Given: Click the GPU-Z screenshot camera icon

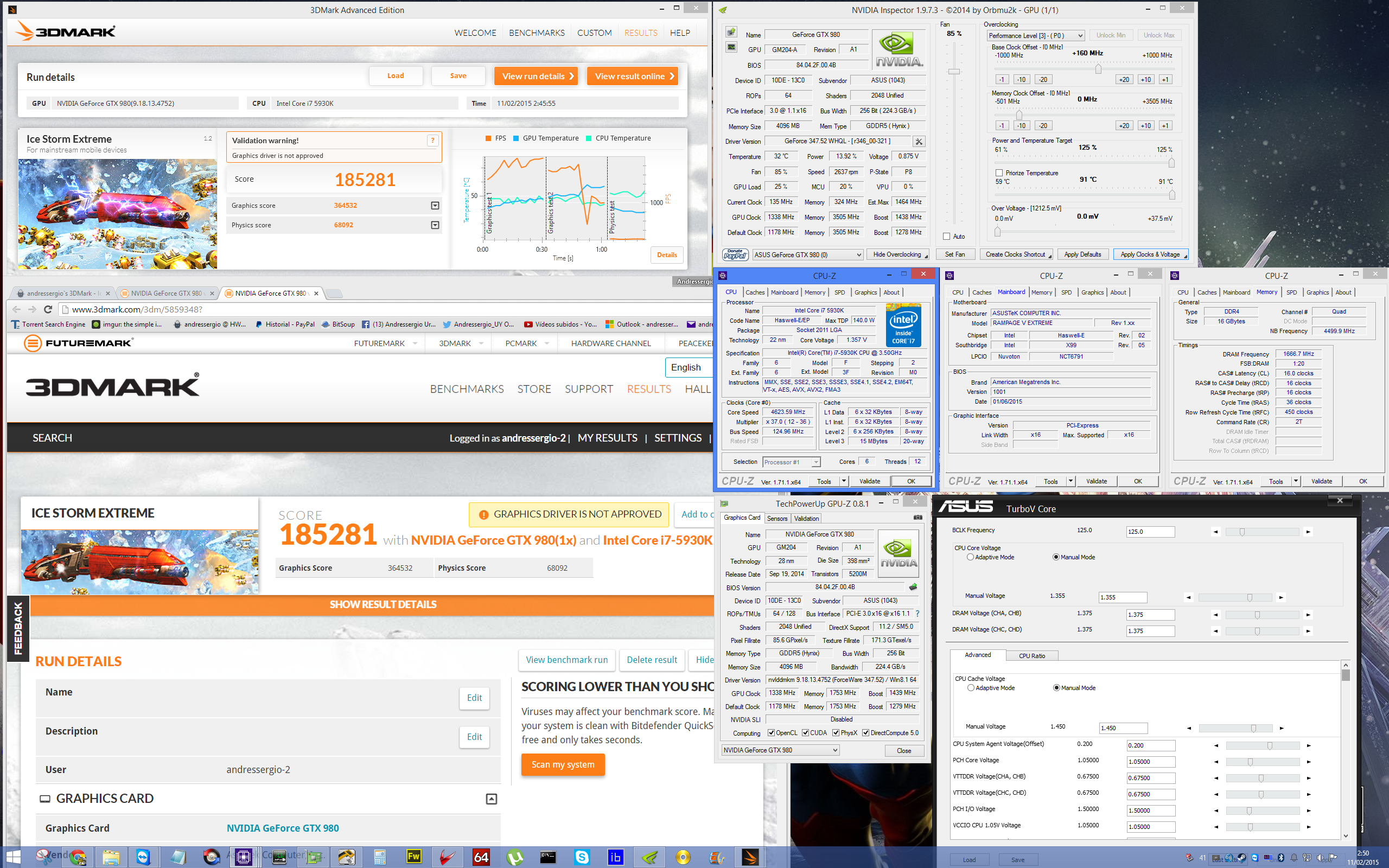Looking at the screenshot, I should 918,517.
